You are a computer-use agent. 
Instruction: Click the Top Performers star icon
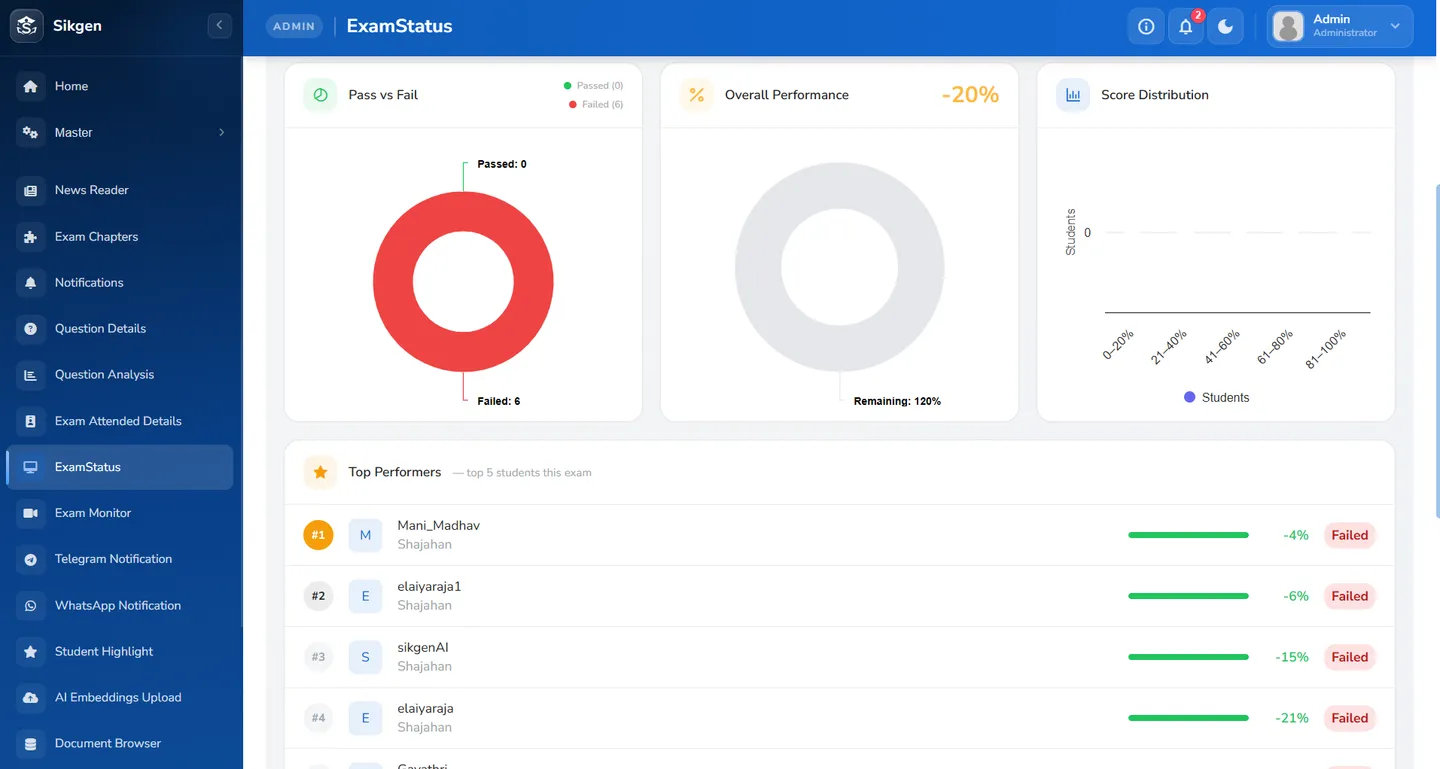tap(321, 472)
